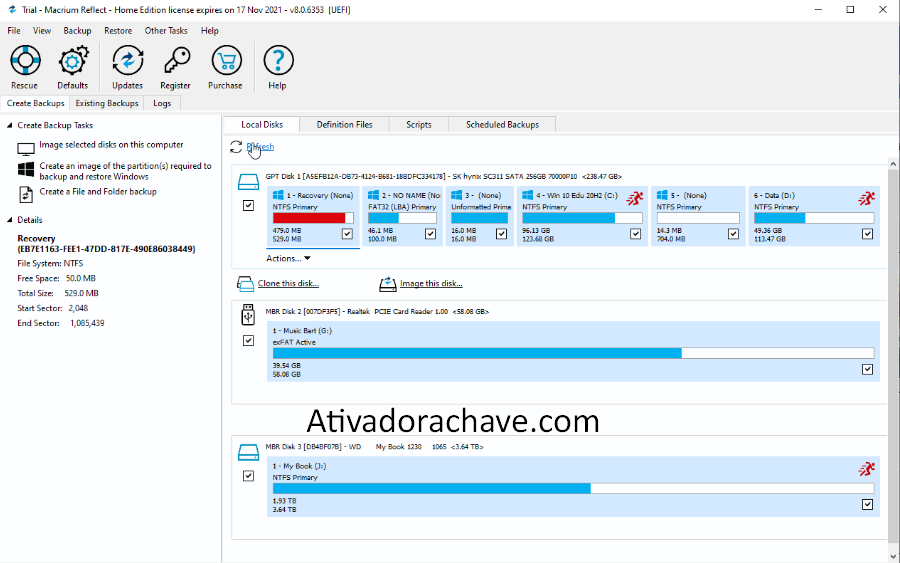This screenshot has height=563, width=900.
Task: Open Help question mark icon
Action: click(x=277, y=62)
